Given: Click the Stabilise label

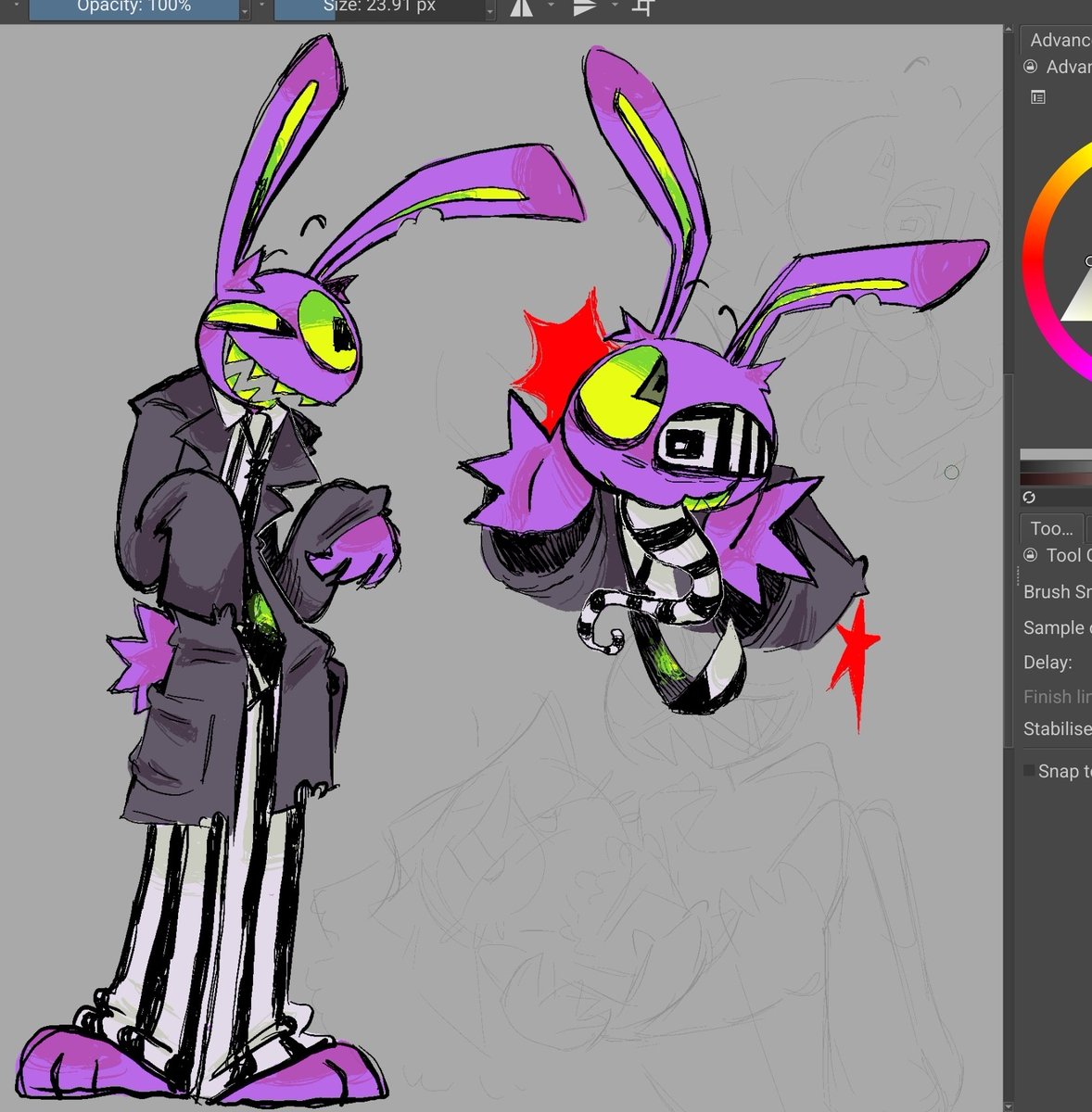Looking at the screenshot, I should pos(1057,728).
